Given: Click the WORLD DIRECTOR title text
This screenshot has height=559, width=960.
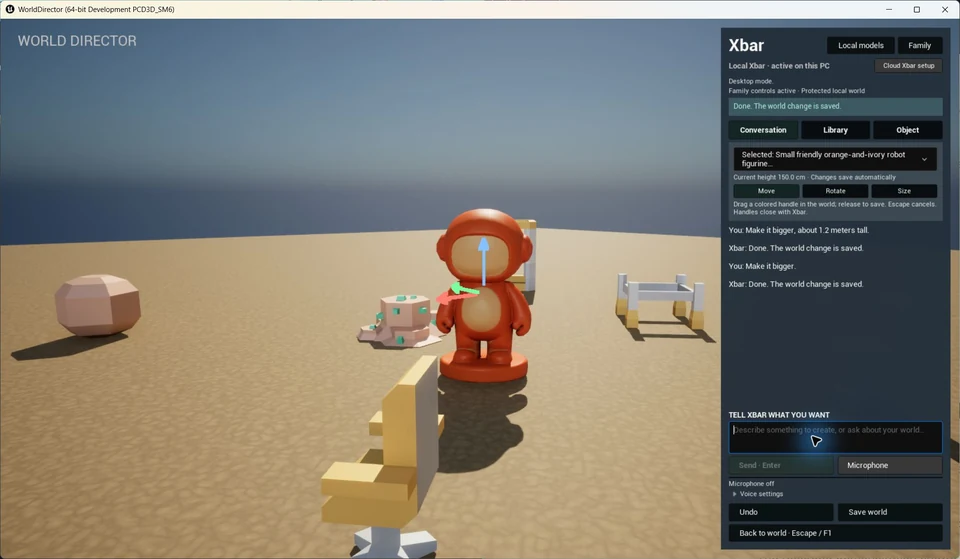Looking at the screenshot, I should coord(77,41).
